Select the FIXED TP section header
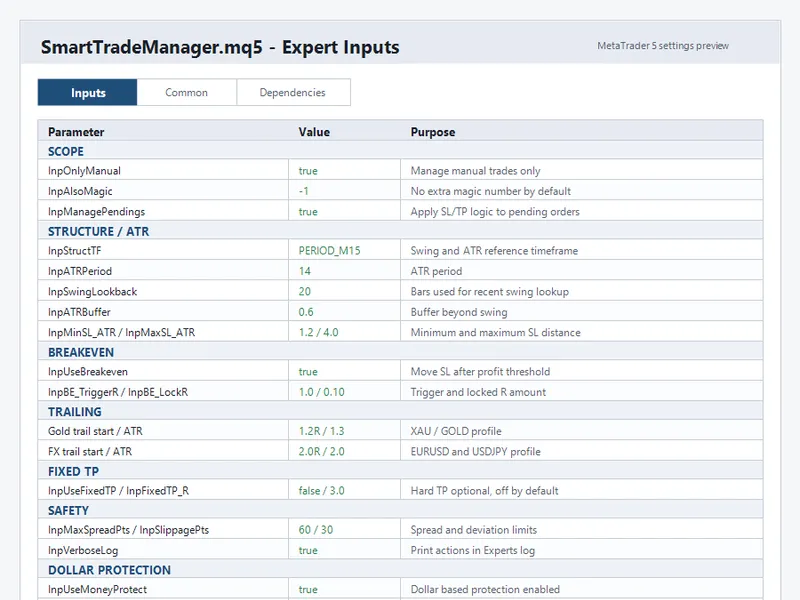This screenshot has width=800, height=600. [x=401, y=471]
